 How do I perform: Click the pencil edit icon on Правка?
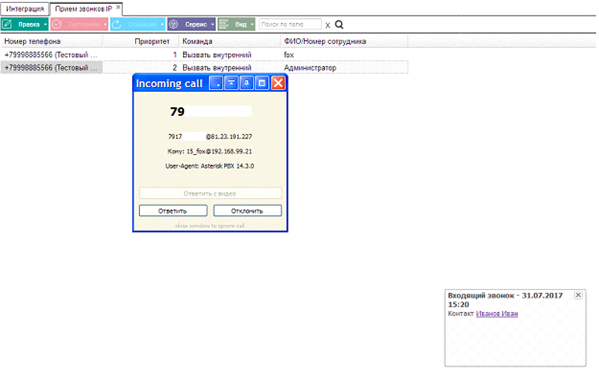7,24
